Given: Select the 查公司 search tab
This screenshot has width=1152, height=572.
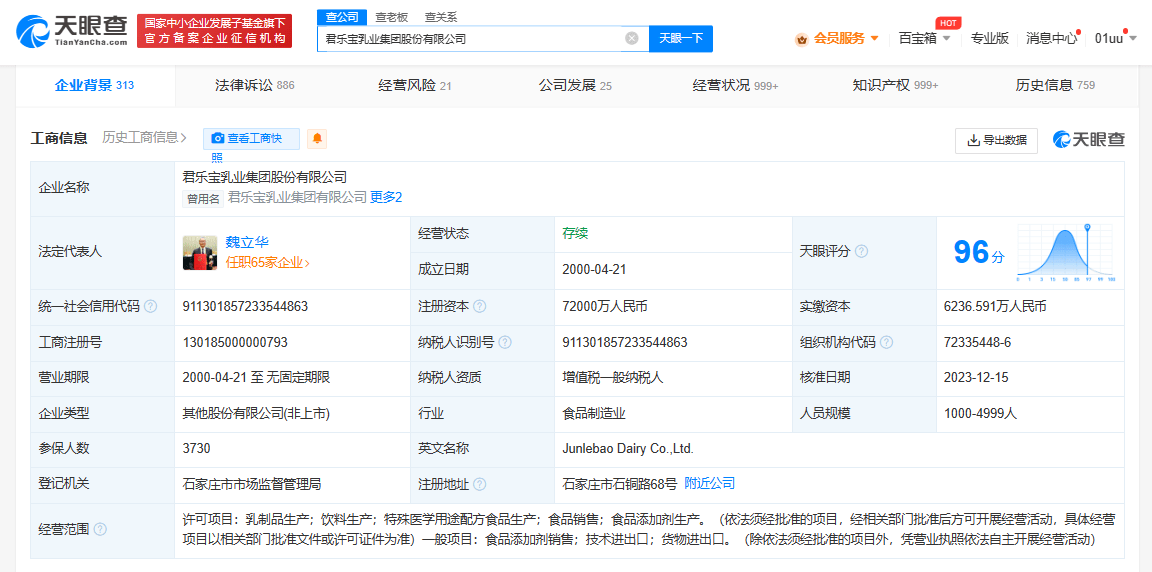Looking at the screenshot, I should point(342,17).
